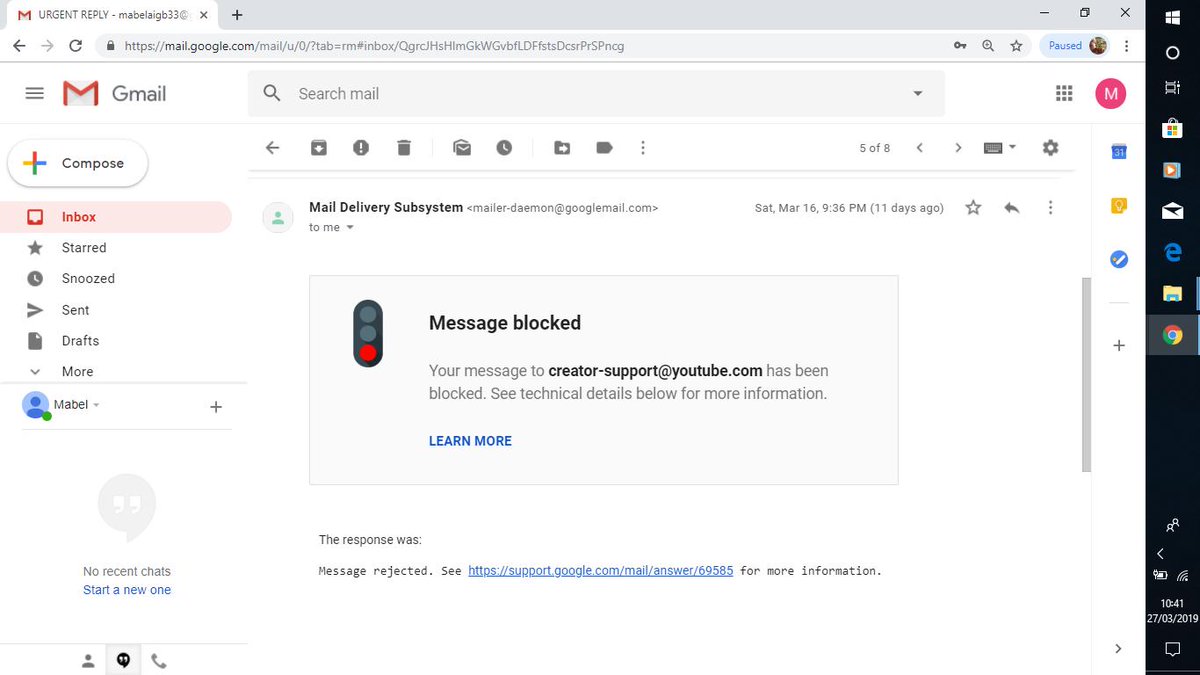Open toolbar more options menu
The width and height of the screenshot is (1200, 675).
click(x=643, y=147)
